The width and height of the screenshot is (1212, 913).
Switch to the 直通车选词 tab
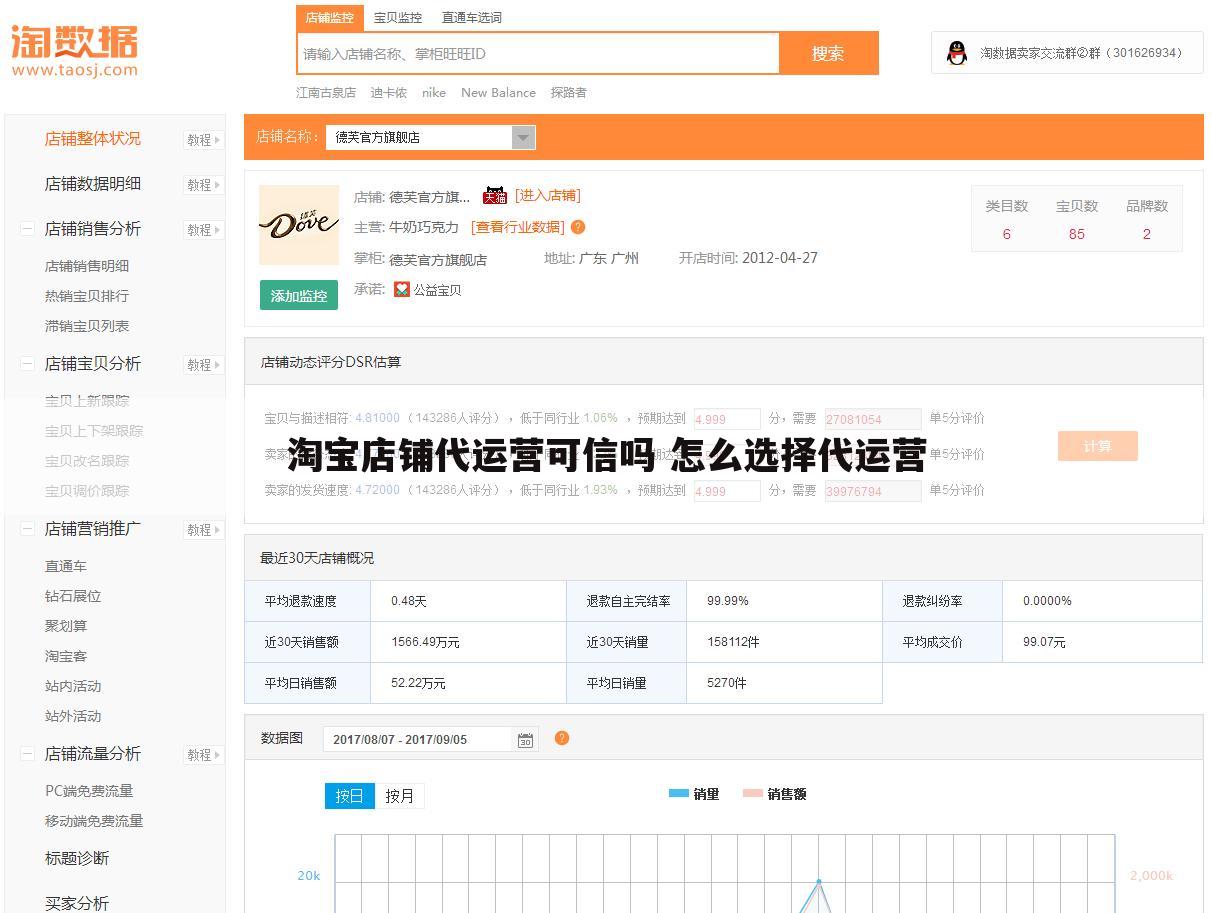click(x=471, y=17)
